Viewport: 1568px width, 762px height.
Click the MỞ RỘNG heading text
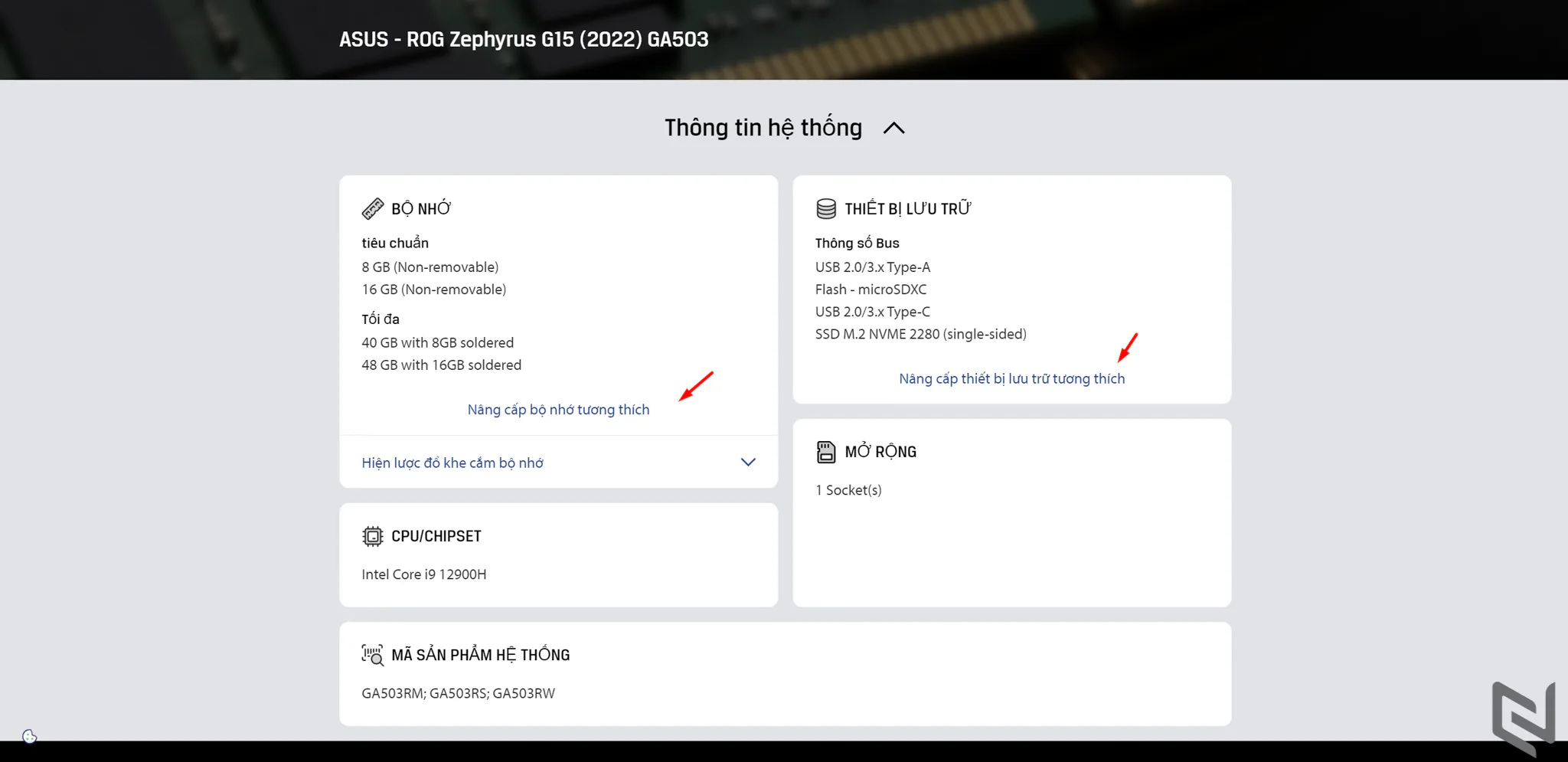pos(880,452)
